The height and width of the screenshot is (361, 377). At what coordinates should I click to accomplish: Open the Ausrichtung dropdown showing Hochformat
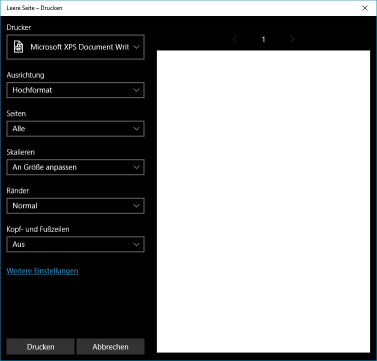click(x=75, y=90)
